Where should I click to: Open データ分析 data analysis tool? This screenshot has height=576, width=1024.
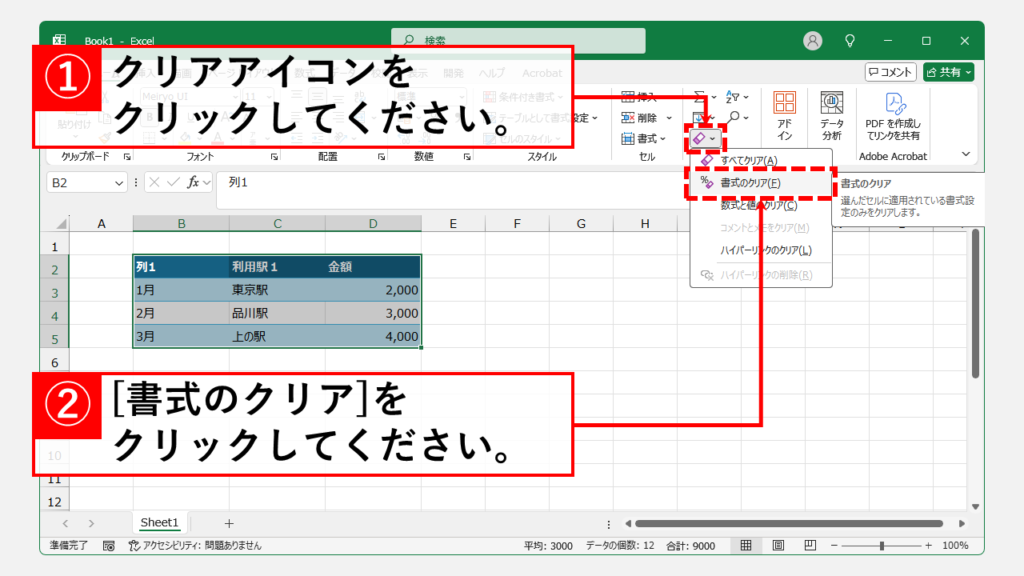pos(831,116)
